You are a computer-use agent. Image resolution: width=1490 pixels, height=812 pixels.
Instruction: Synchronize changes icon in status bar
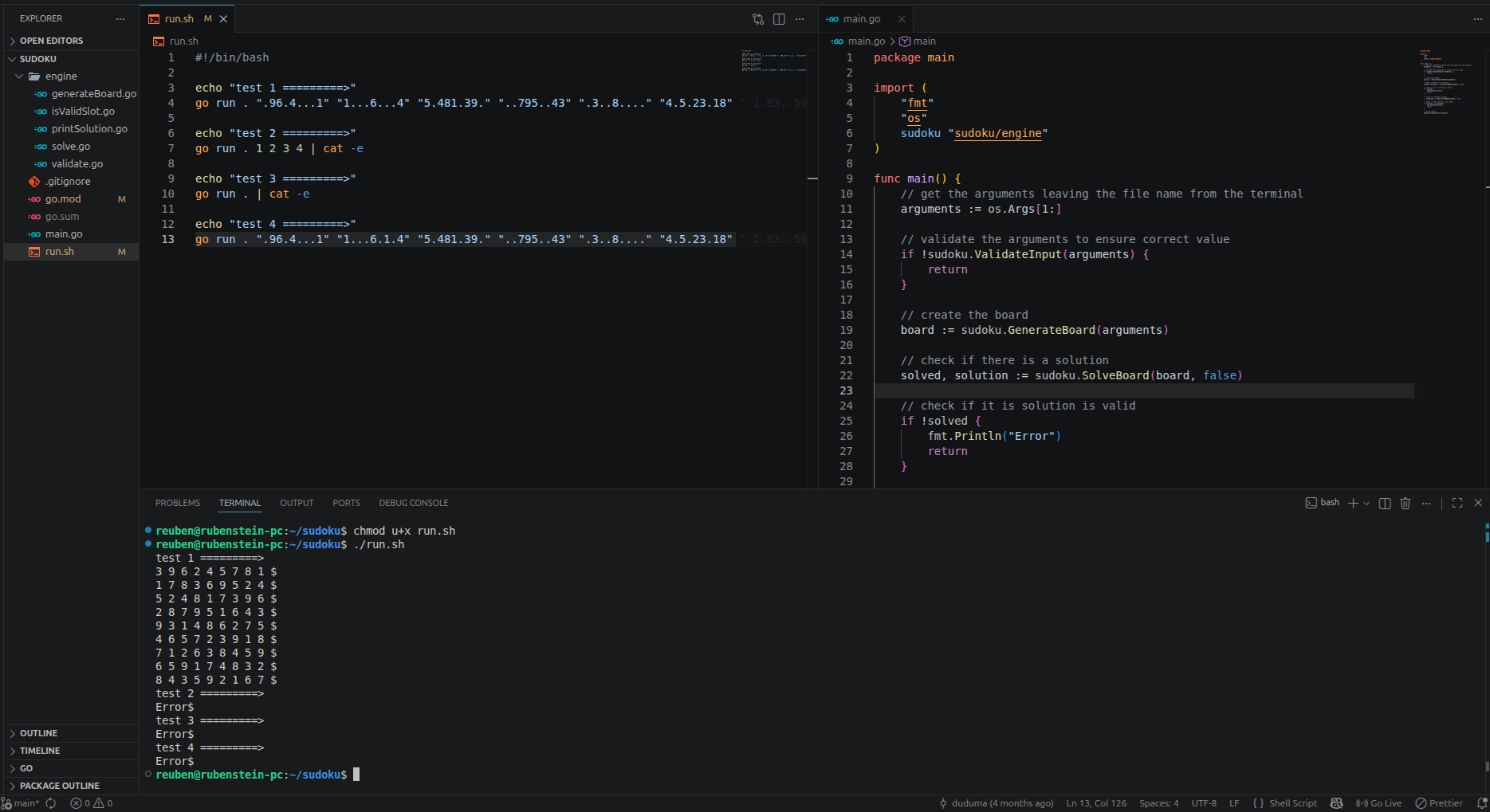(51, 803)
